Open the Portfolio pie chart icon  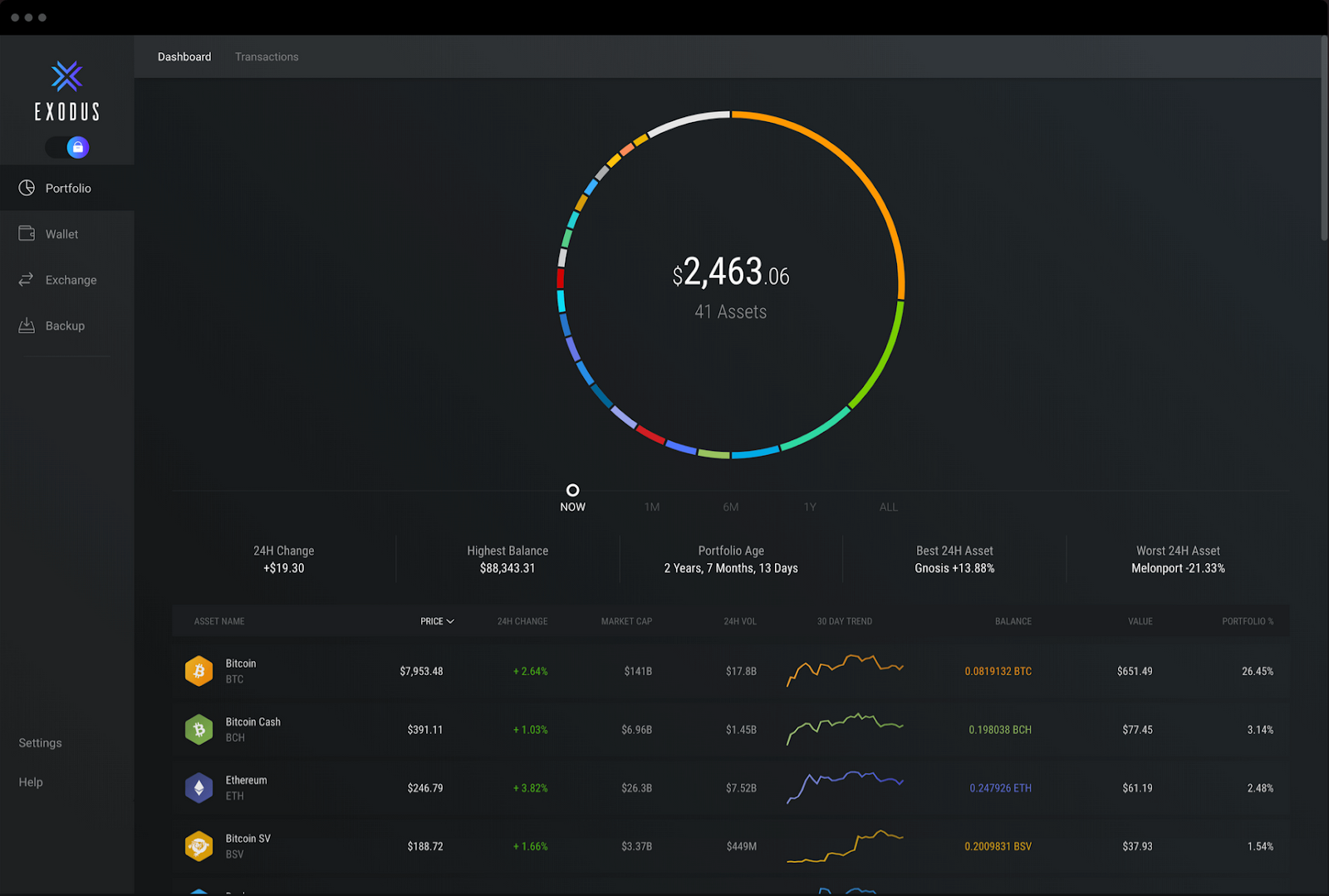[27, 188]
